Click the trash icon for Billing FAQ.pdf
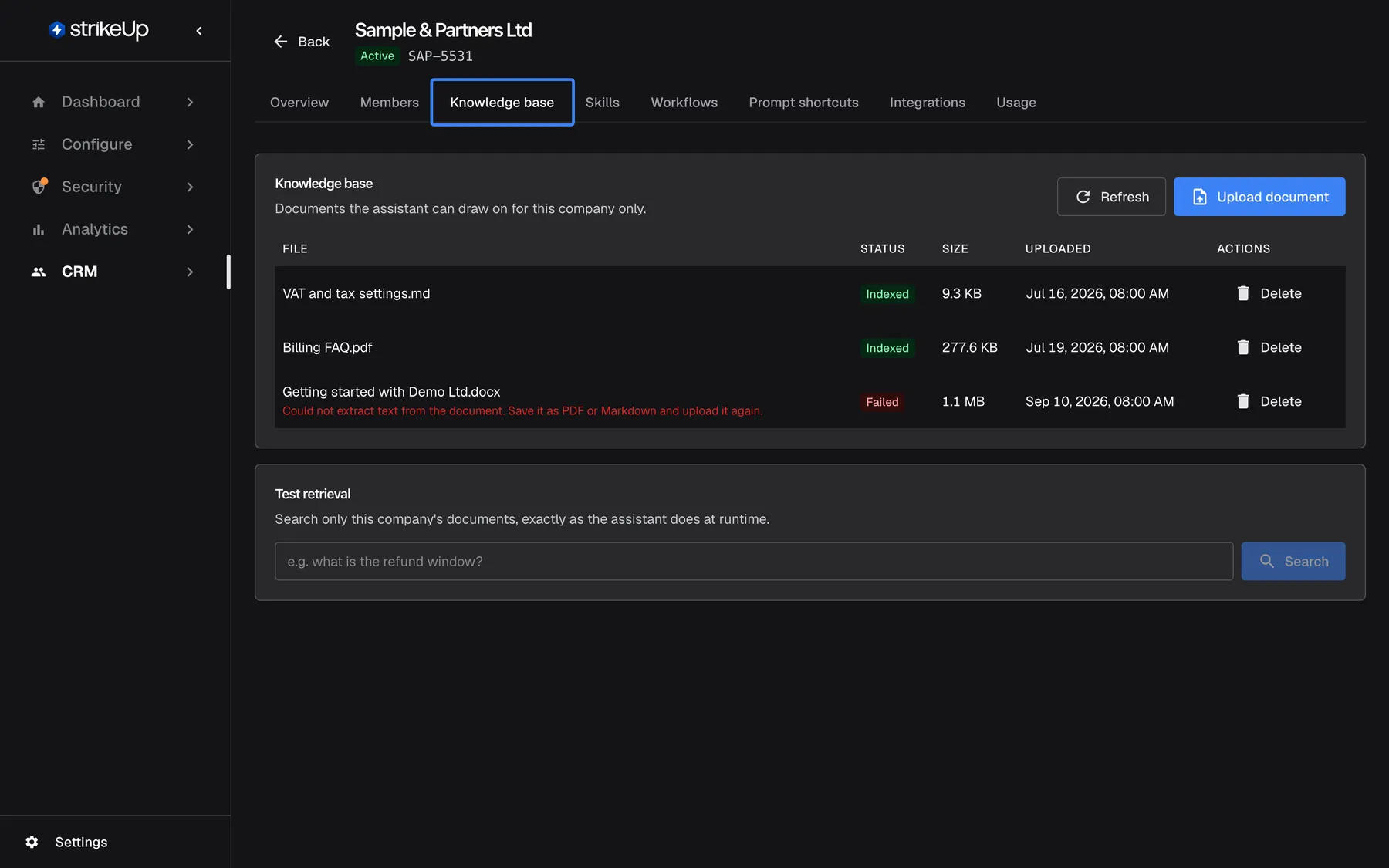The image size is (1389, 868). pyautogui.click(x=1242, y=347)
